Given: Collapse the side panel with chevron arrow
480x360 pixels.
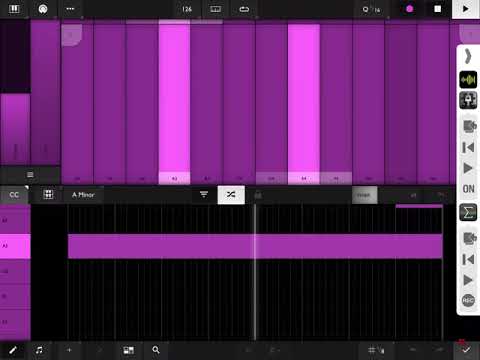Looking at the screenshot, I should coord(468,56).
